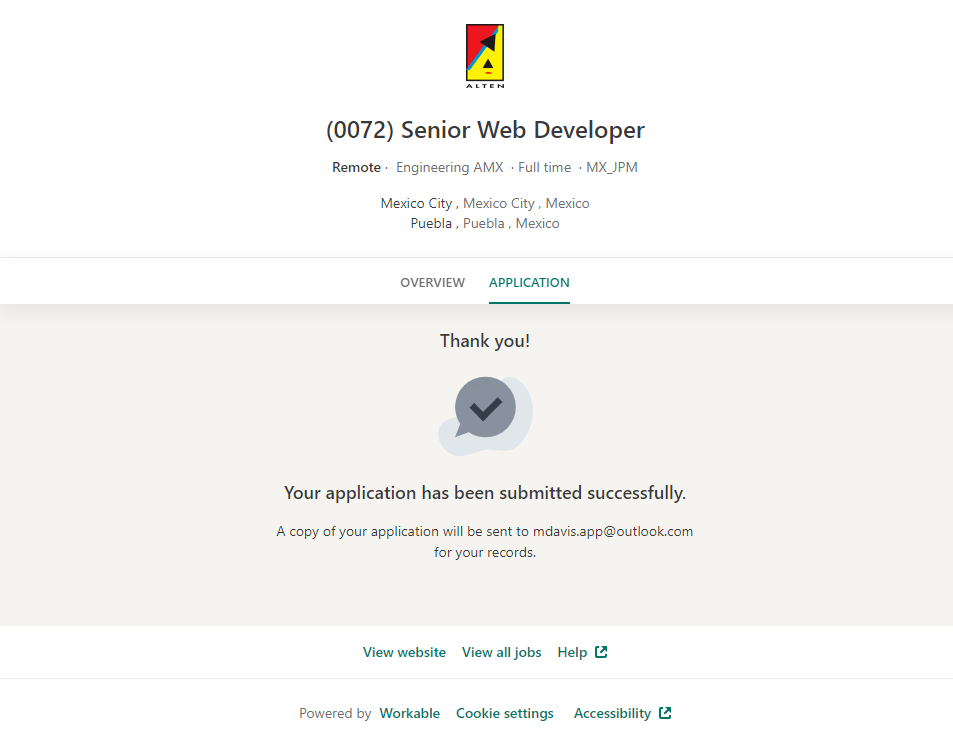The height and width of the screenshot is (747, 953).
Task: Open the Help link
Action: [x=572, y=652]
